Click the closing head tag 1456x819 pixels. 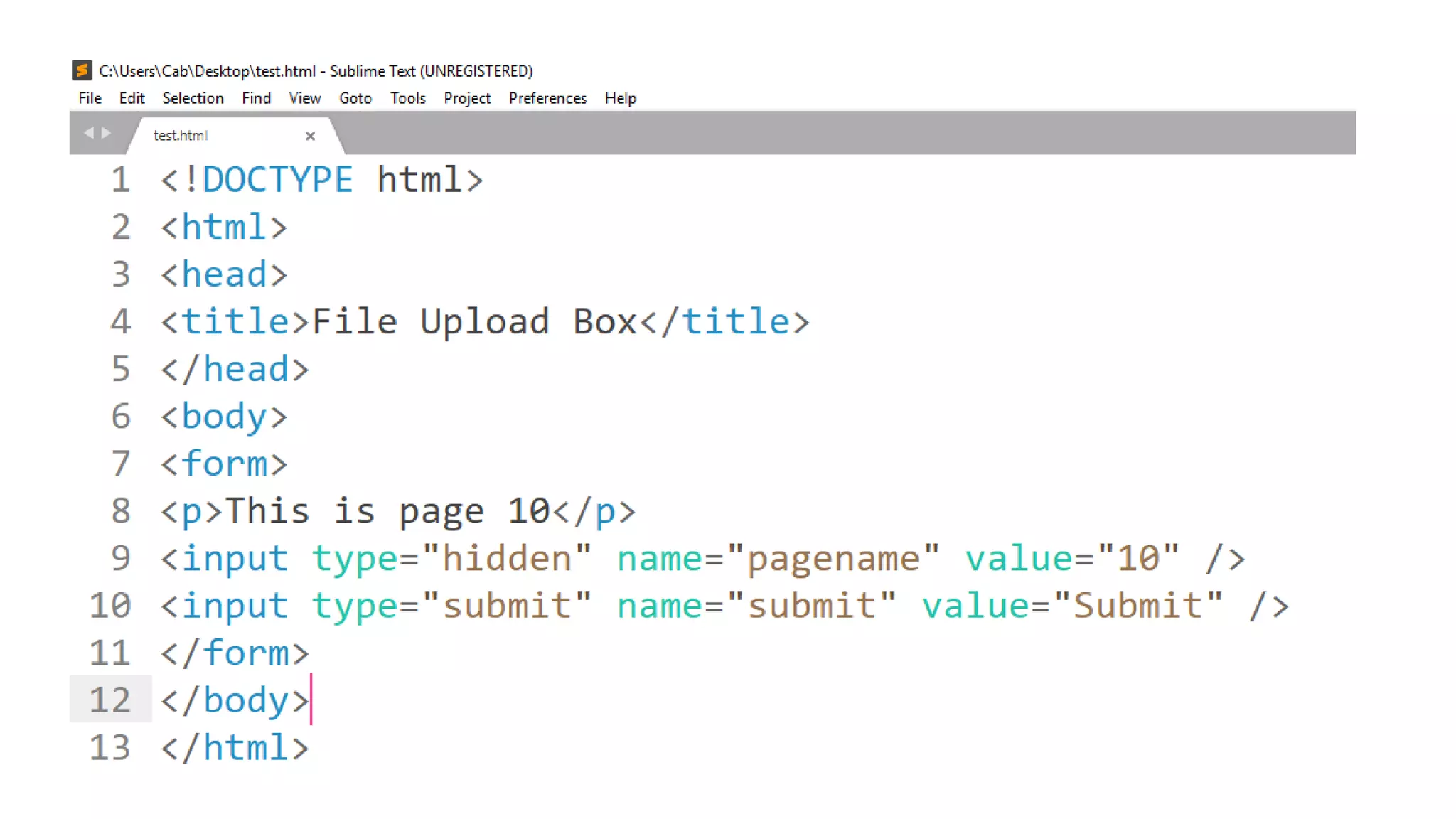pyautogui.click(x=235, y=369)
